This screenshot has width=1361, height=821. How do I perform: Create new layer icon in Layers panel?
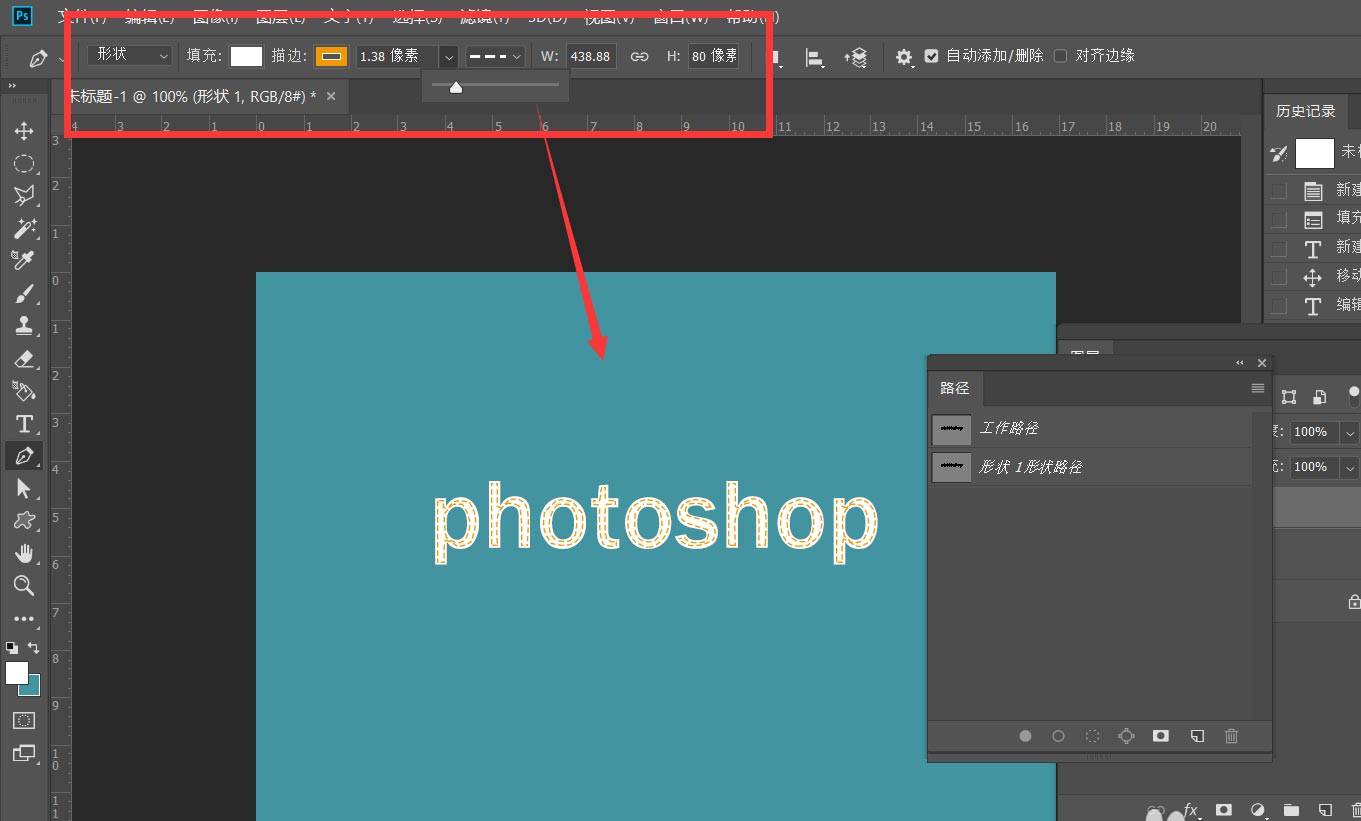click(x=1325, y=809)
